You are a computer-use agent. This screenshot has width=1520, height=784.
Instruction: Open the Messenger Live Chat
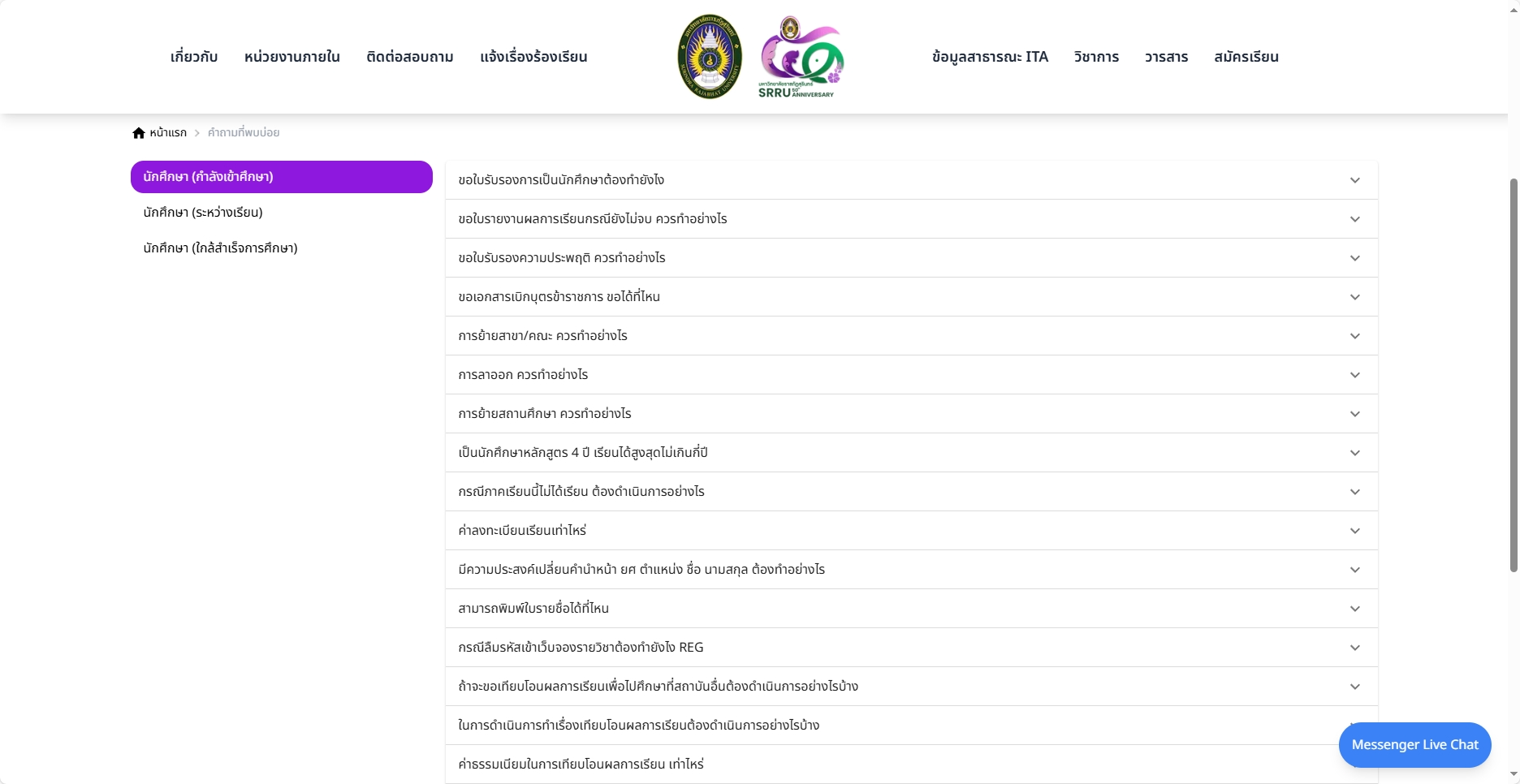pyautogui.click(x=1414, y=743)
